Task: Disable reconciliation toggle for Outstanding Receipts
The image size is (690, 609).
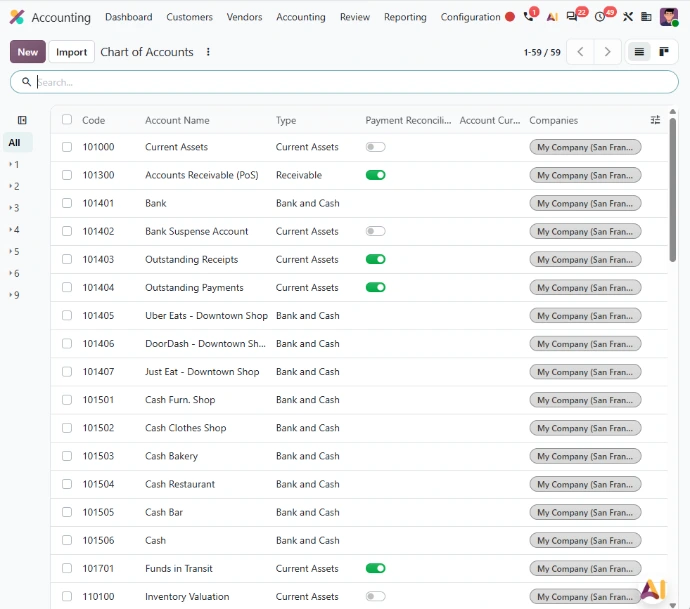Action: click(375, 259)
